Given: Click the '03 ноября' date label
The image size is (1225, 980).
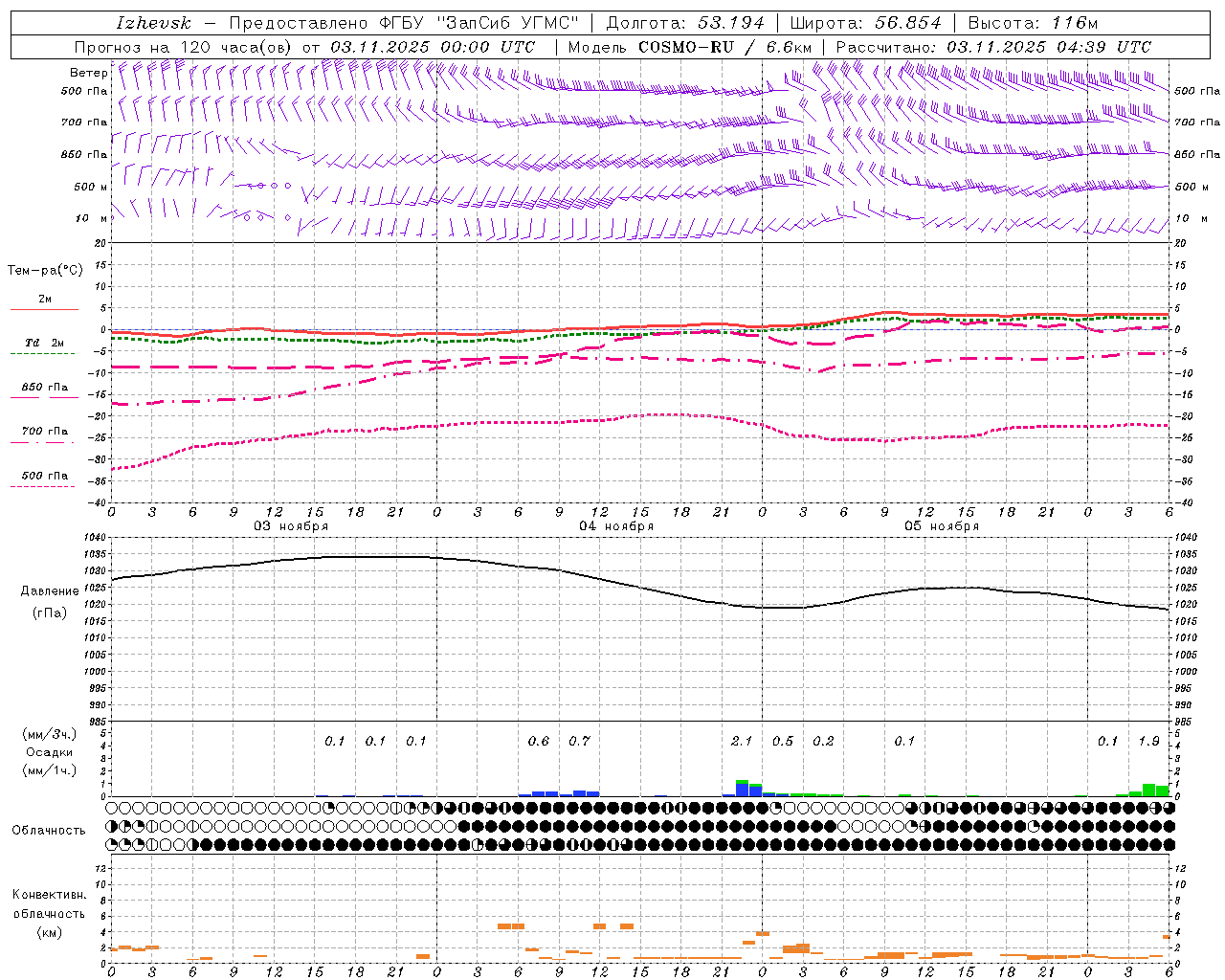Looking at the screenshot, I should pyautogui.click(x=291, y=526).
